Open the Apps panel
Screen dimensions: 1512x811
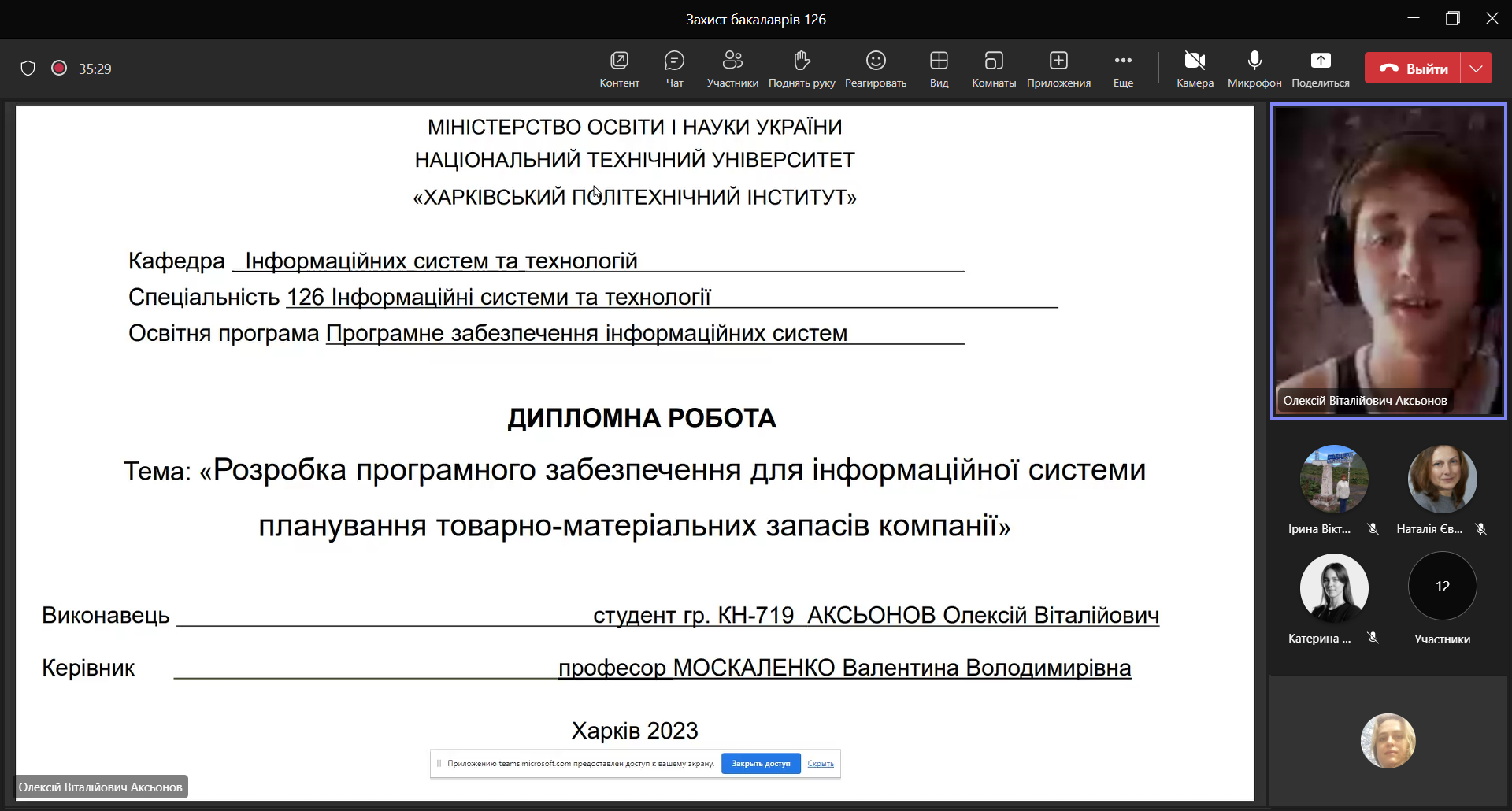click(1058, 69)
